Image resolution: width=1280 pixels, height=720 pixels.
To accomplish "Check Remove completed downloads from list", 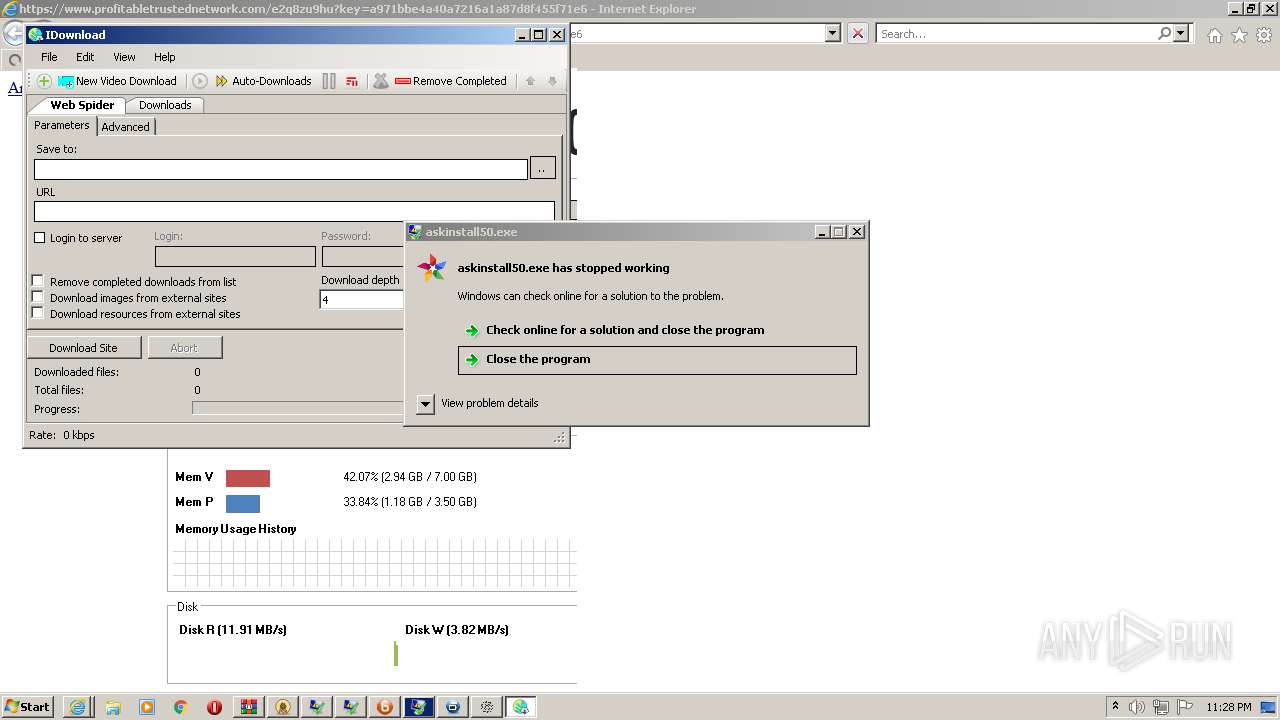I will [x=38, y=281].
